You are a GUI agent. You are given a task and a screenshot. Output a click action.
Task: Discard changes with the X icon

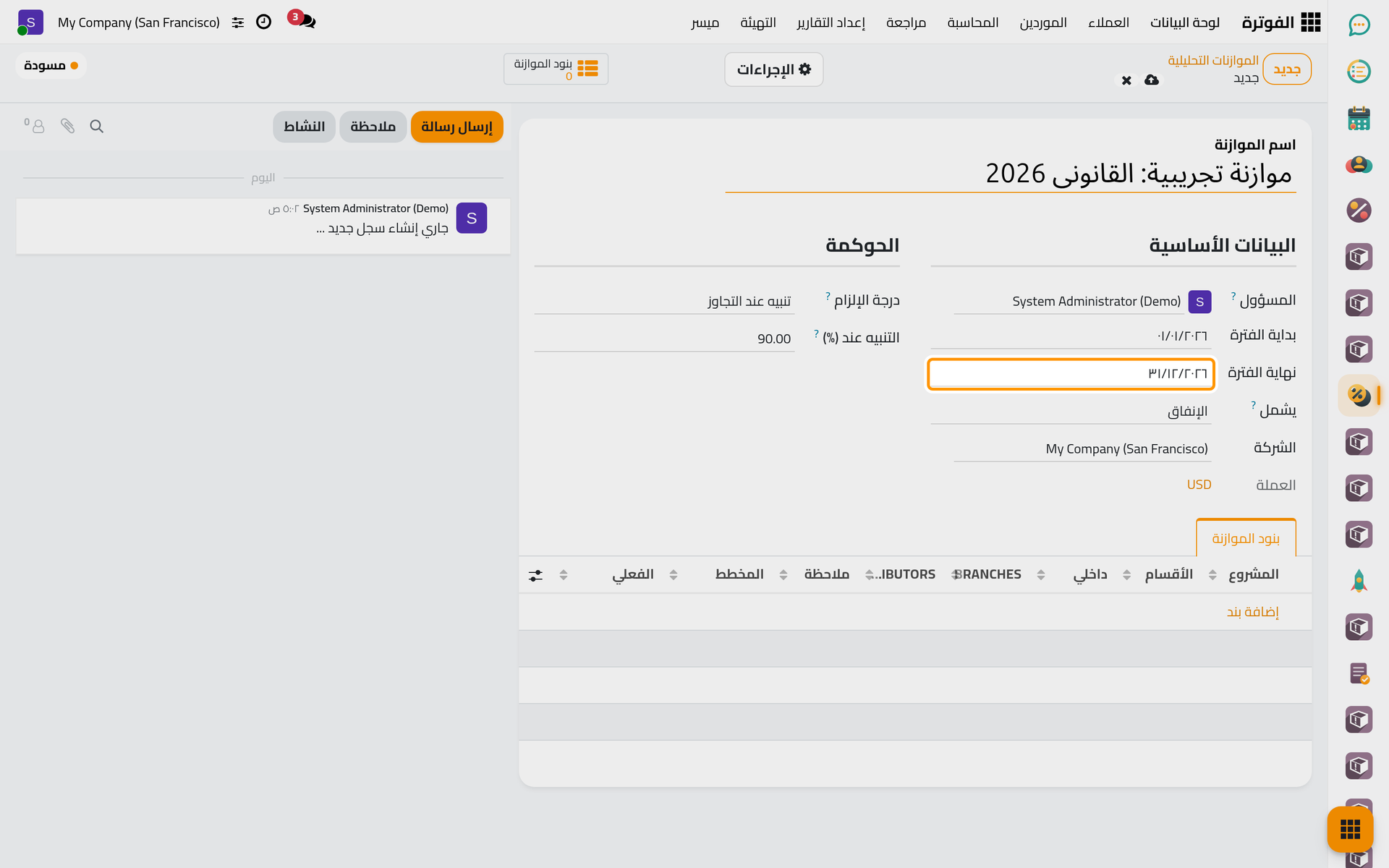tap(1126, 80)
